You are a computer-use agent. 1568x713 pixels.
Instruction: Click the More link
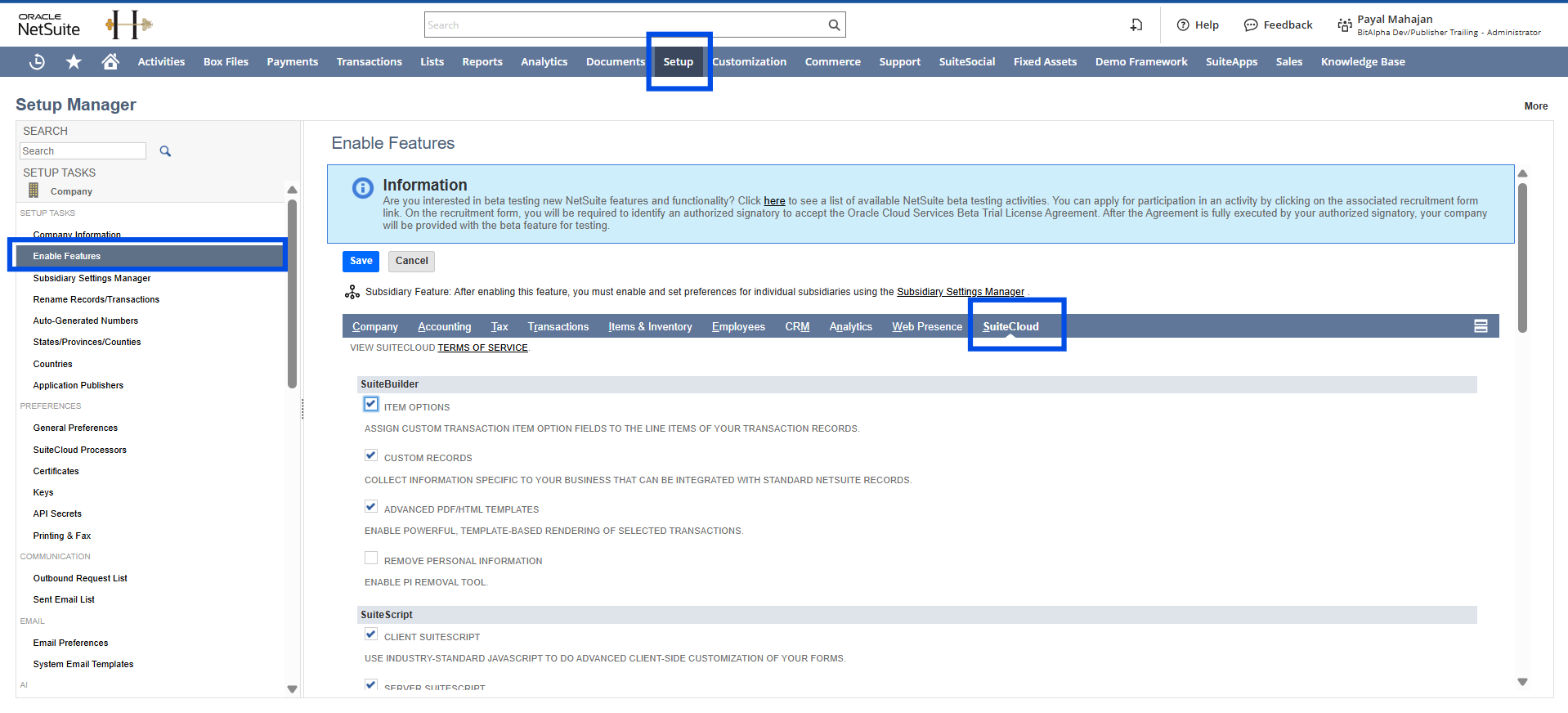click(1536, 106)
